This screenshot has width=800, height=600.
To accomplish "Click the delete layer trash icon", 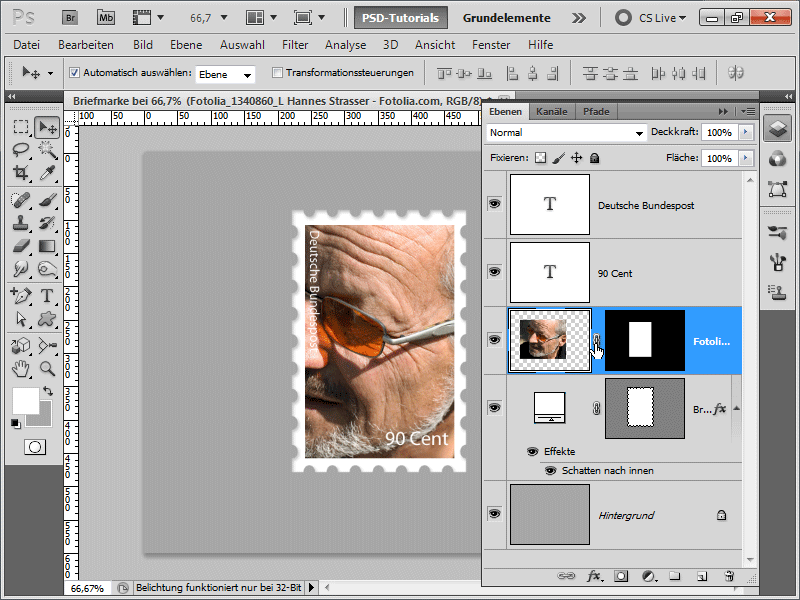I will click(729, 576).
